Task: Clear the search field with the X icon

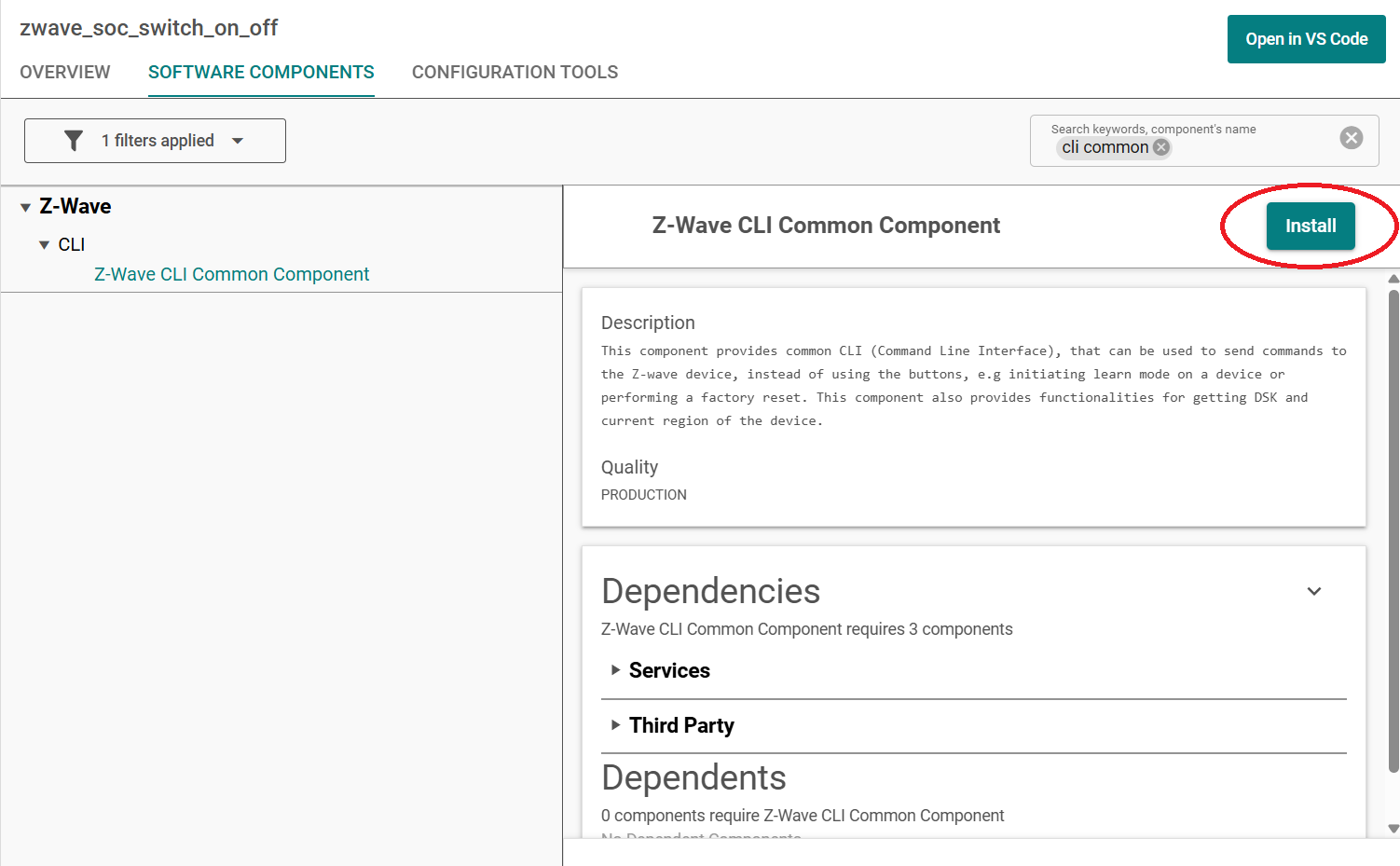Action: [x=1351, y=138]
